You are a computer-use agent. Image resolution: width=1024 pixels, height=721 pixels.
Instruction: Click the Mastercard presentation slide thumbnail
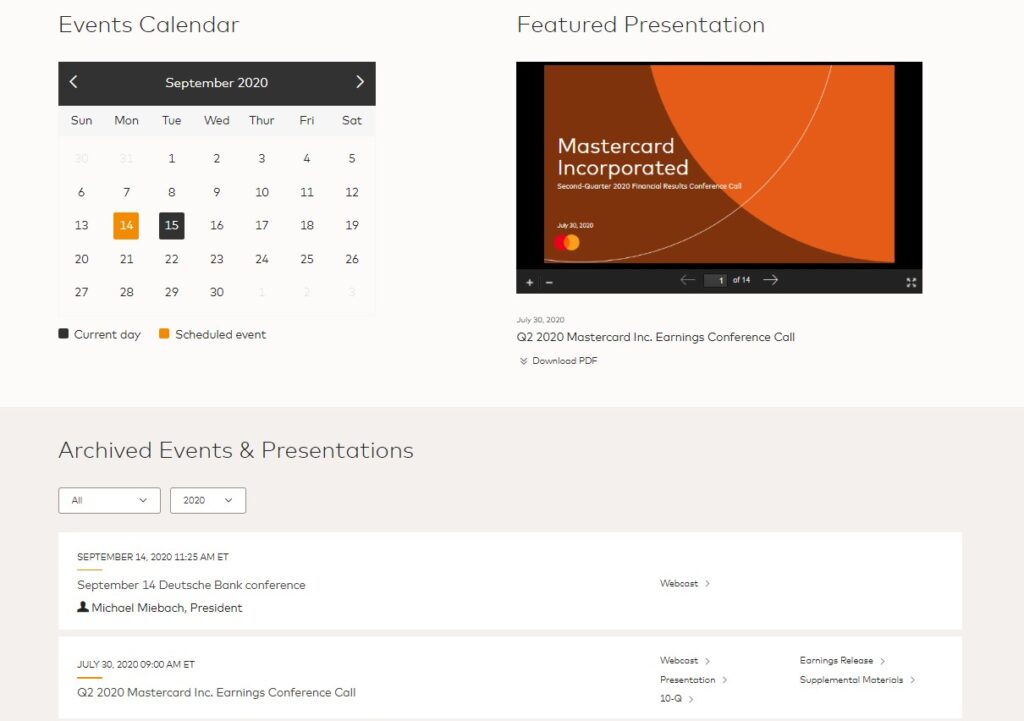(719, 165)
